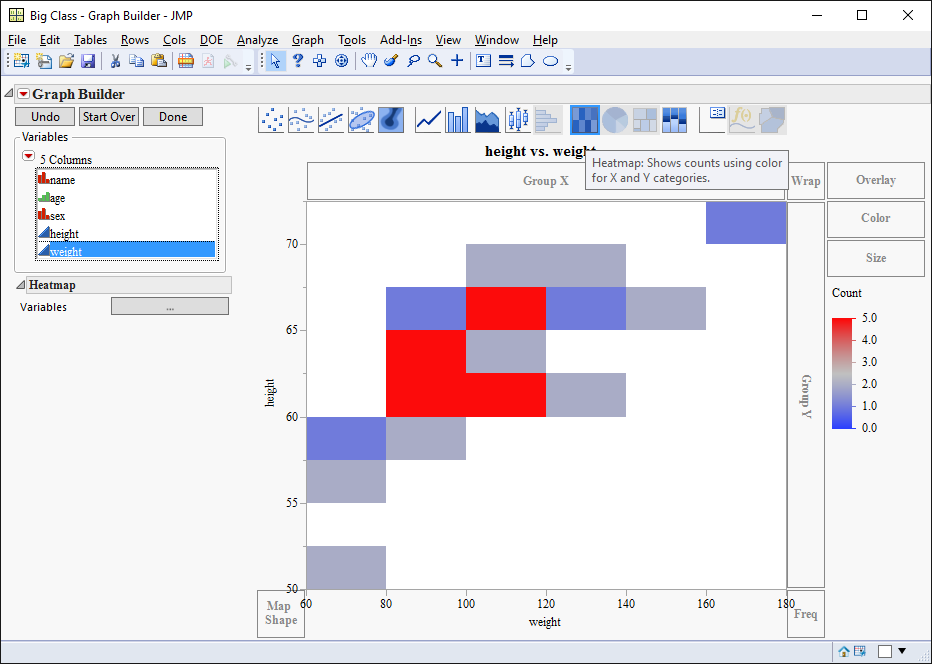The width and height of the screenshot is (932, 664).
Task: Select the Points element icon
Action: (271, 119)
